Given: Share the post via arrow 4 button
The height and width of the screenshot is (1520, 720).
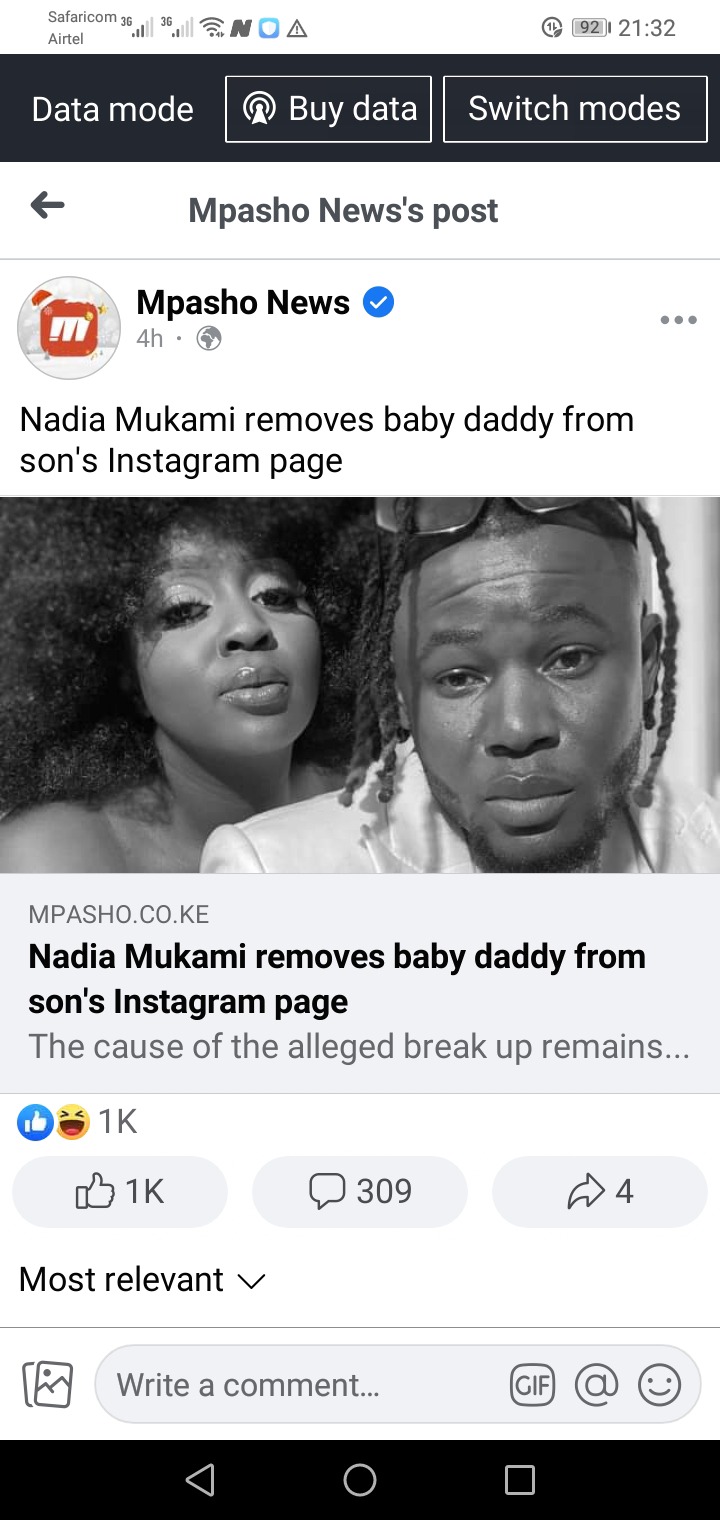Looking at the screenshot, I should point(600,1191).
